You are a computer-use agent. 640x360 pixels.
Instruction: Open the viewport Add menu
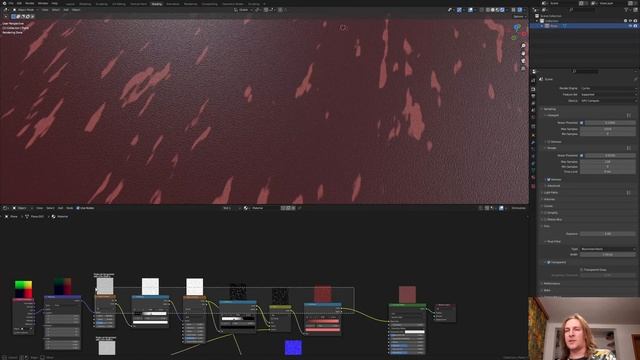(66, 10)
